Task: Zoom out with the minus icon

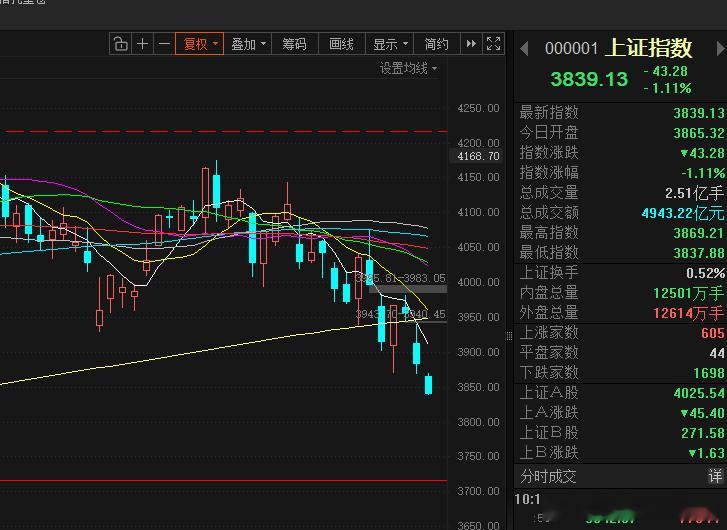Action: click(164, 44)
